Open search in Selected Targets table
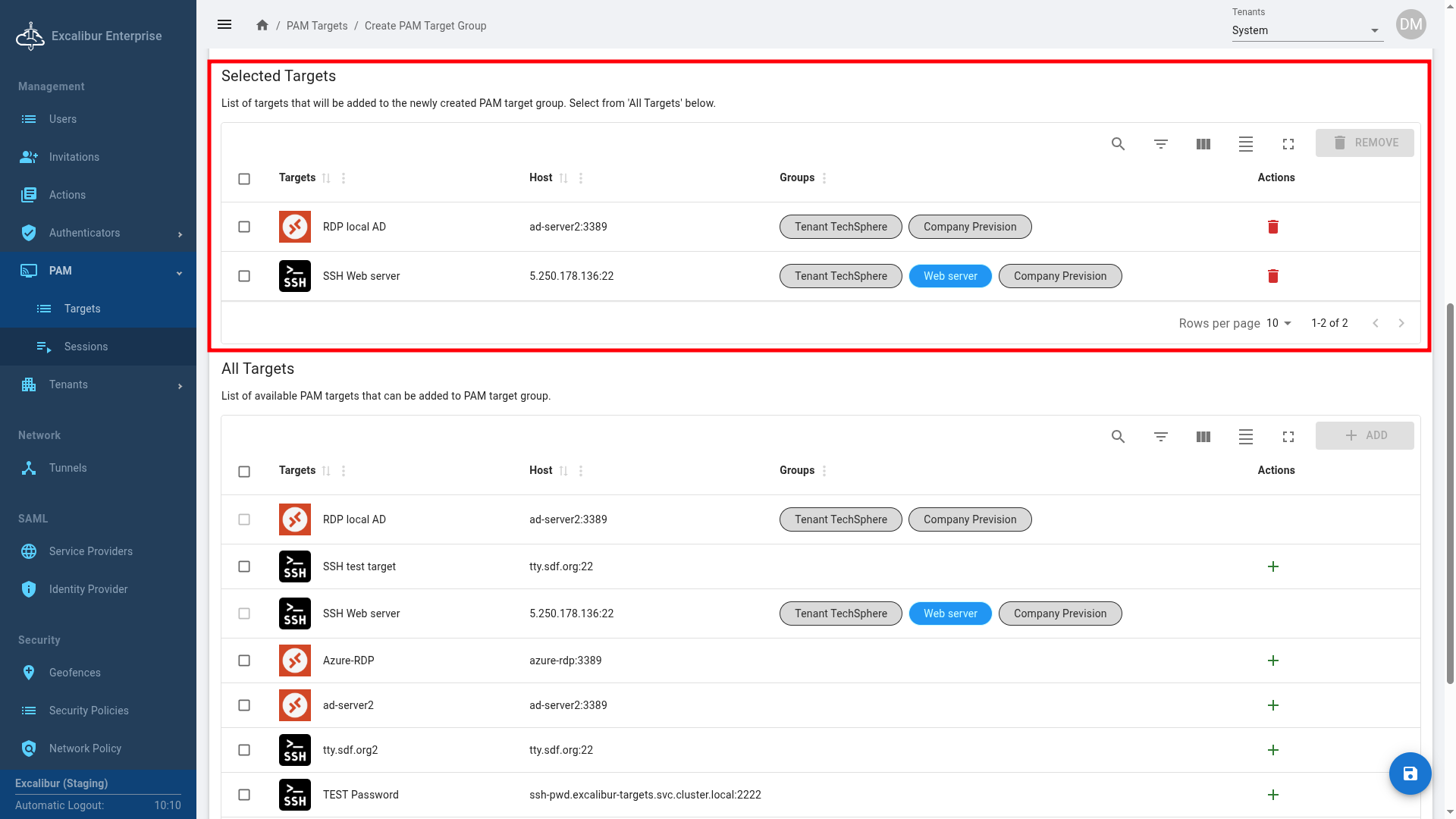Viewport: 1456px width, 819px height. 1118,144
